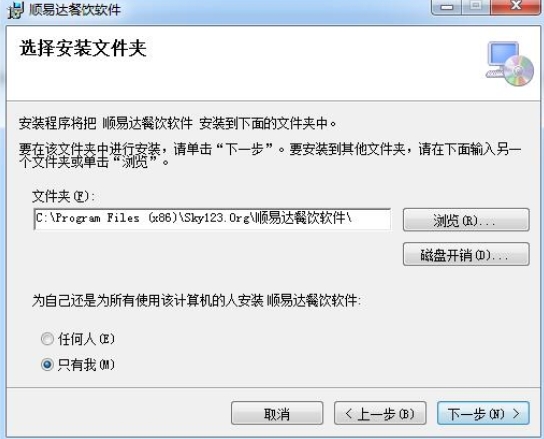Image resolution: width=544 pixels, height=439 pixels.
Task: Click the installer icon in title bar
Action: click(x=16, y=10)
